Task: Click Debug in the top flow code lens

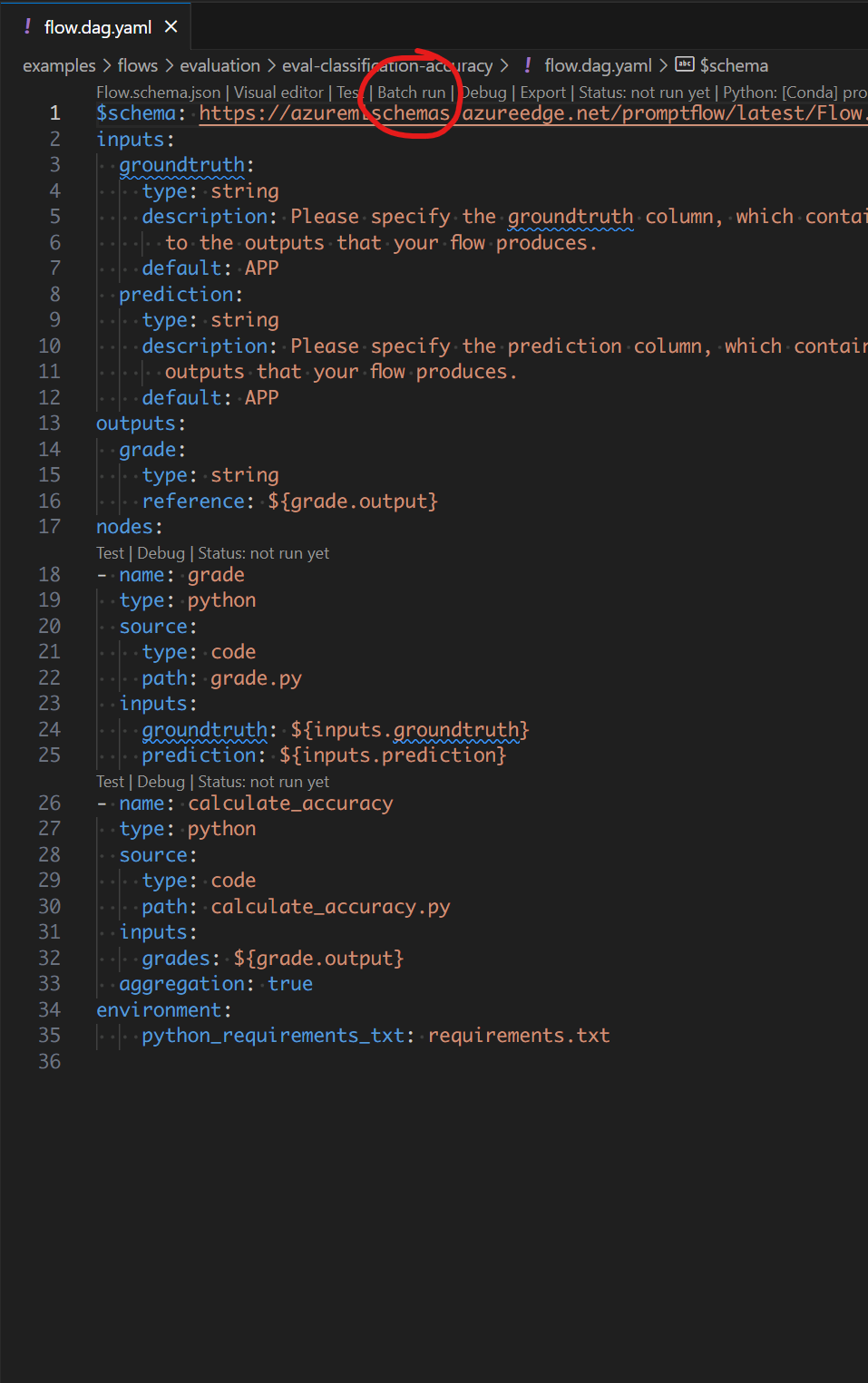Action: click(484, 93)
